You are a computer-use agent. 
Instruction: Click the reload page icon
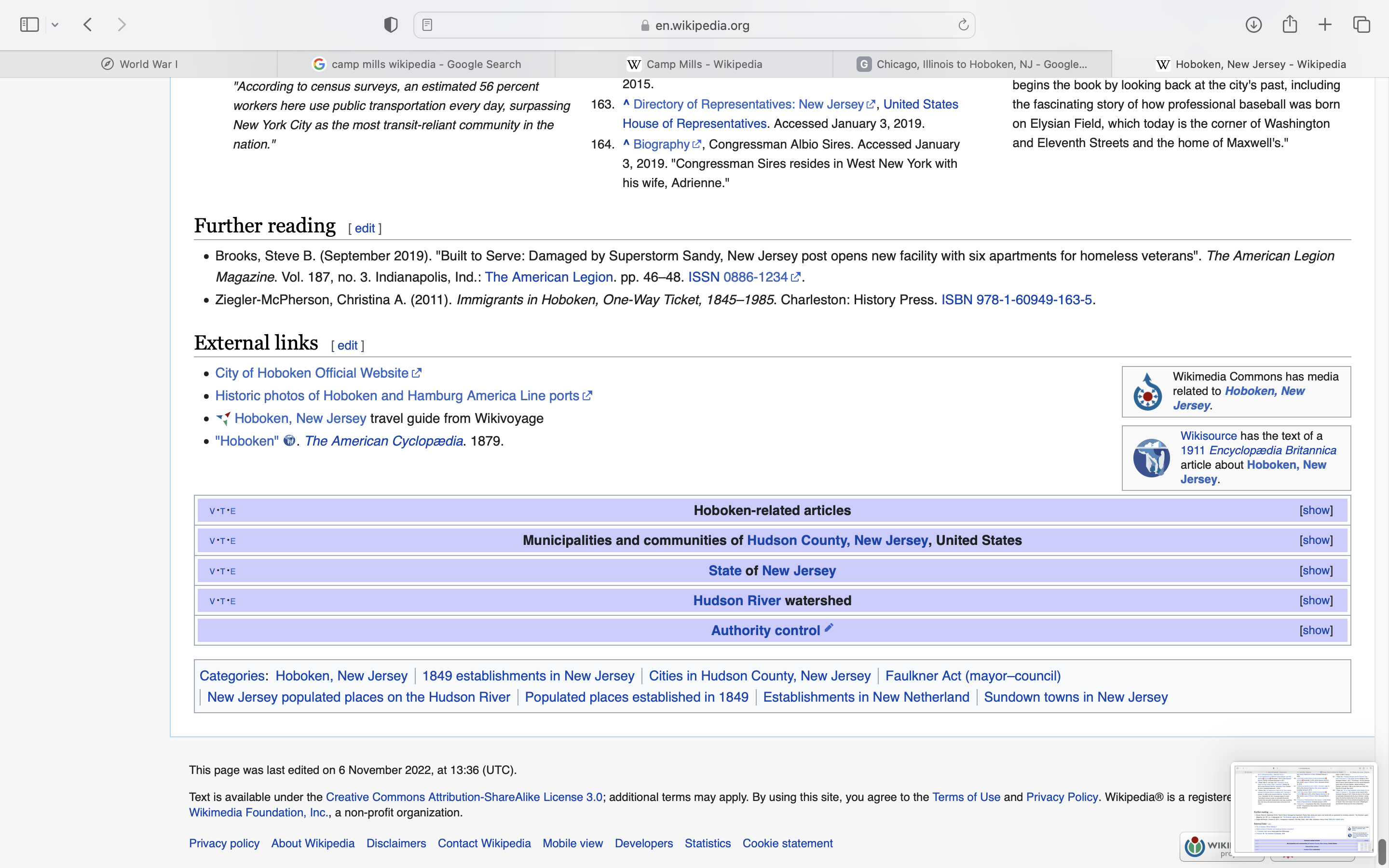tap(963, 25)
